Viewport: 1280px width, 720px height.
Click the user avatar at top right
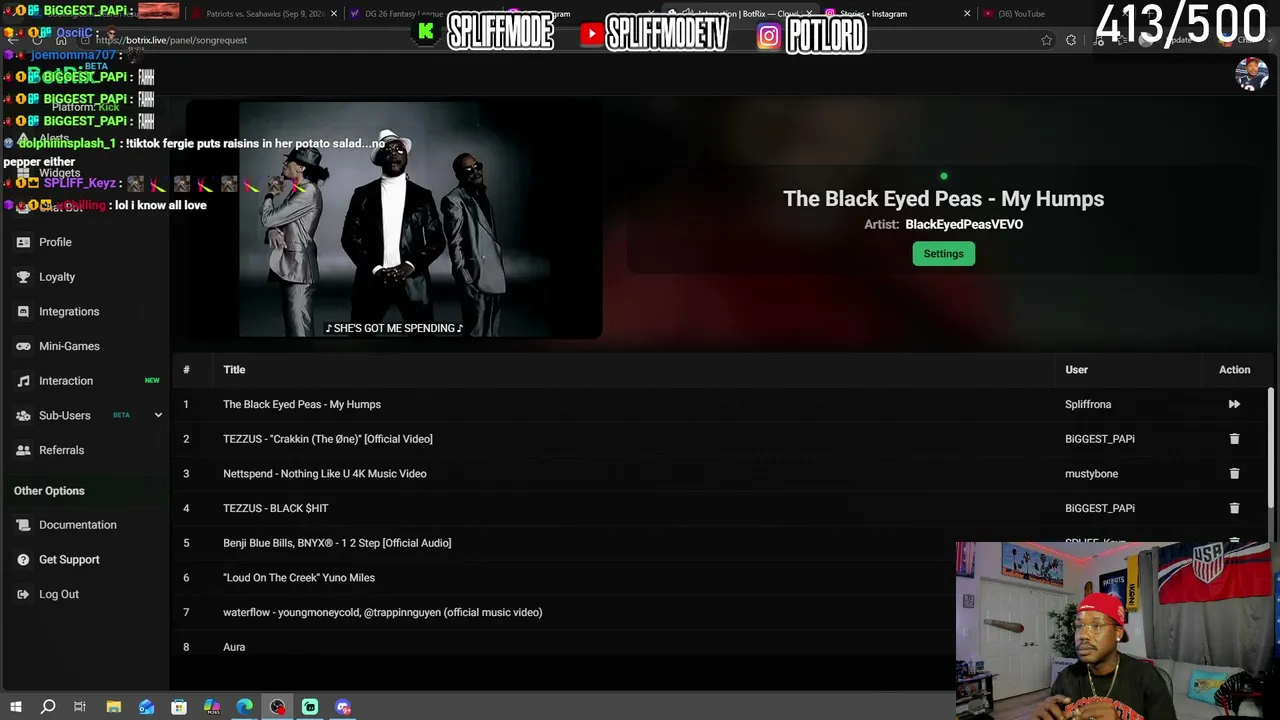(x=1252, y=74)
